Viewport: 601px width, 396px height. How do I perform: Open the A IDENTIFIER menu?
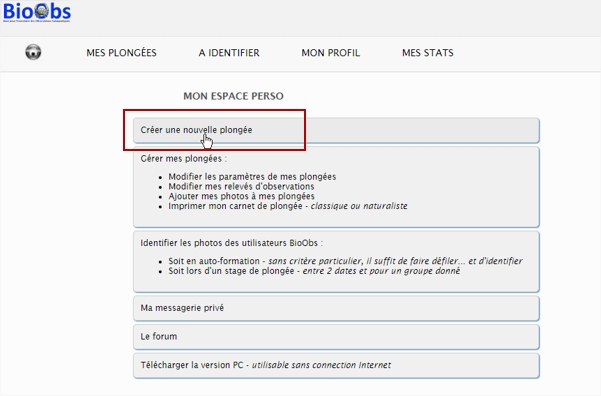[229, 53]
